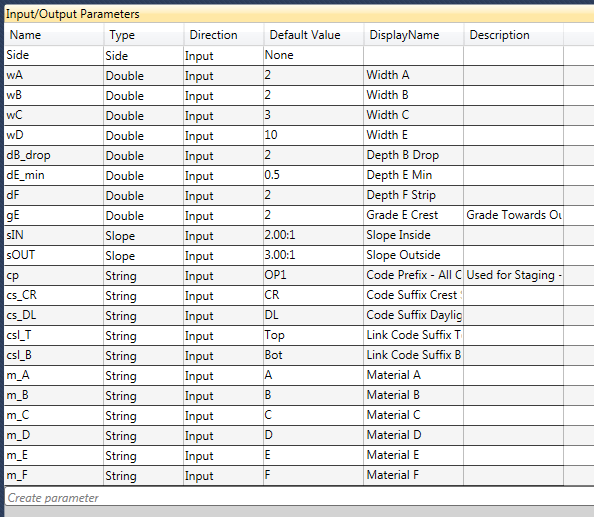Screen dimensions: 594x517
Task: Select the 'cs_DL' name cell
Action: (x=54, y=316)
